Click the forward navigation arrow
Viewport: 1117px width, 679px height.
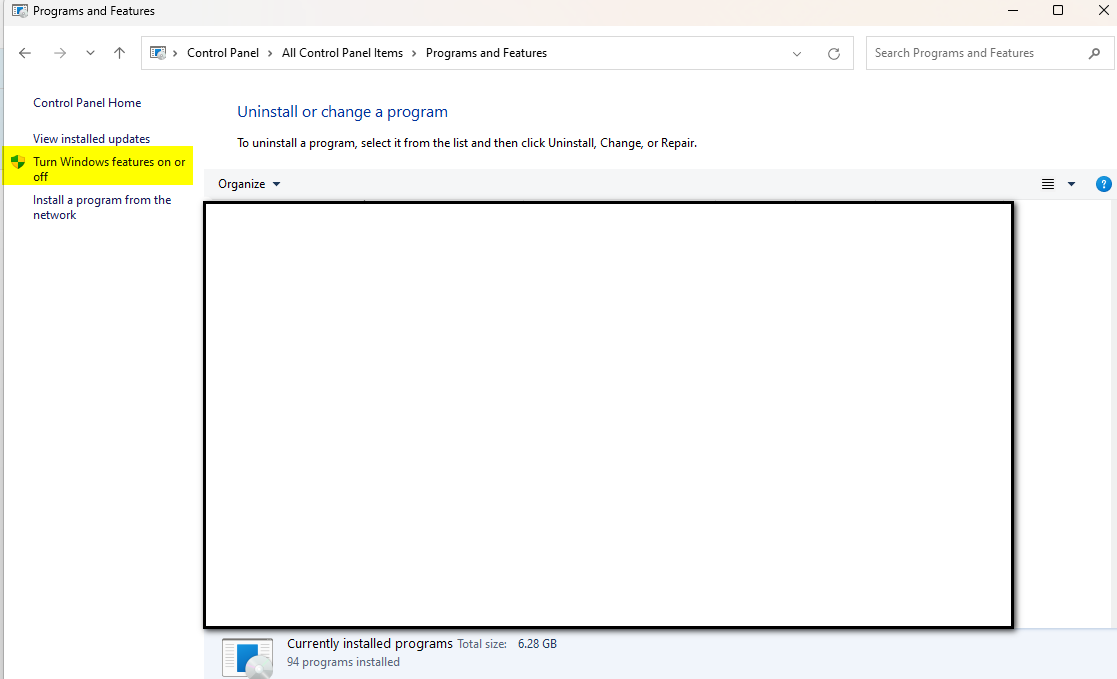click(x=60, y=53)
